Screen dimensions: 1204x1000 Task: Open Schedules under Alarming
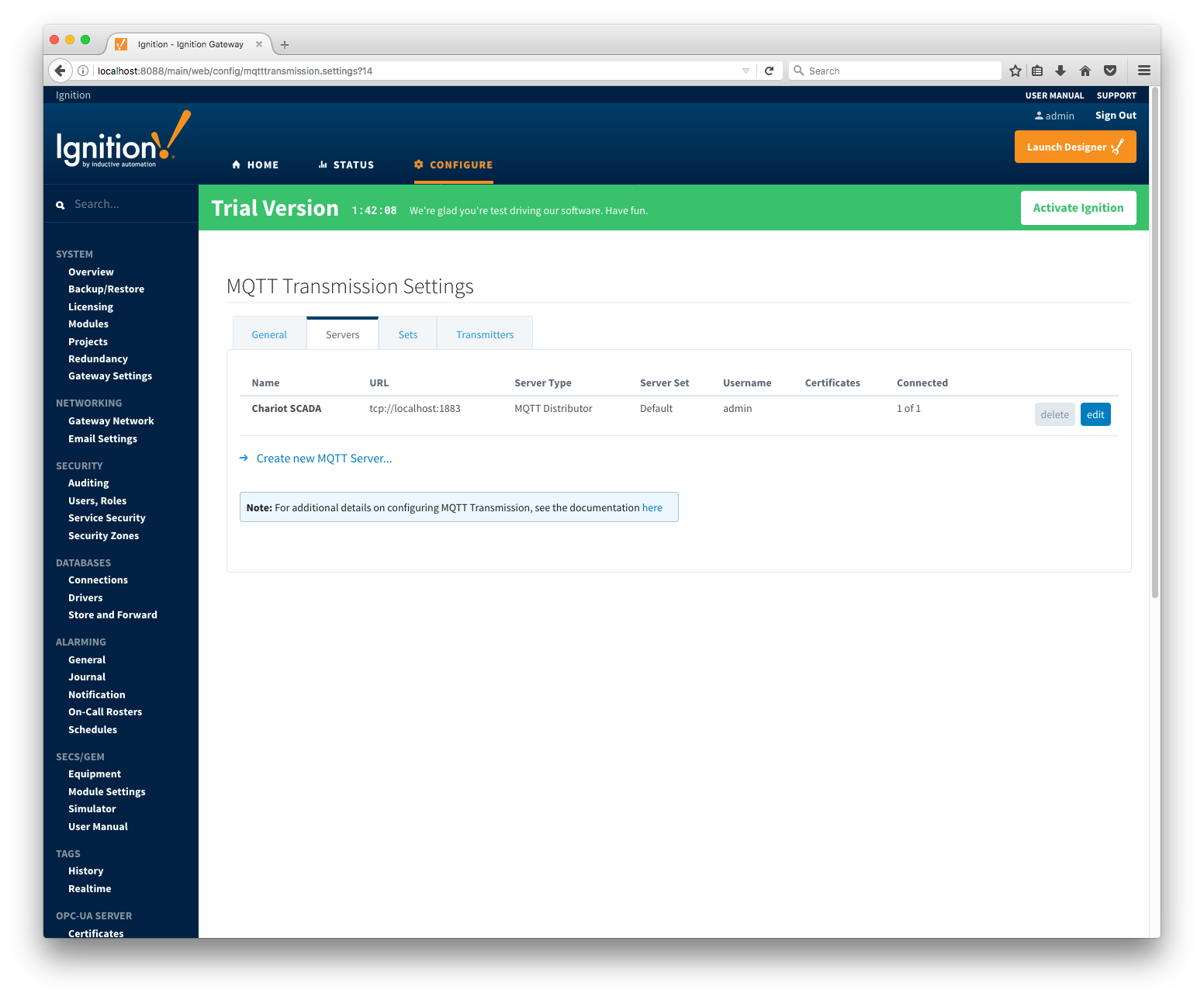tap(92, 730)
